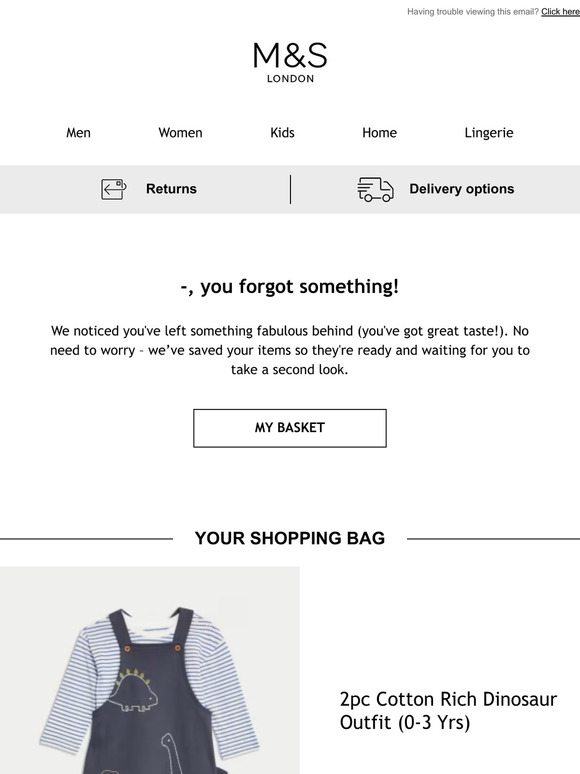Open the Home category

(x=380, y=133)
